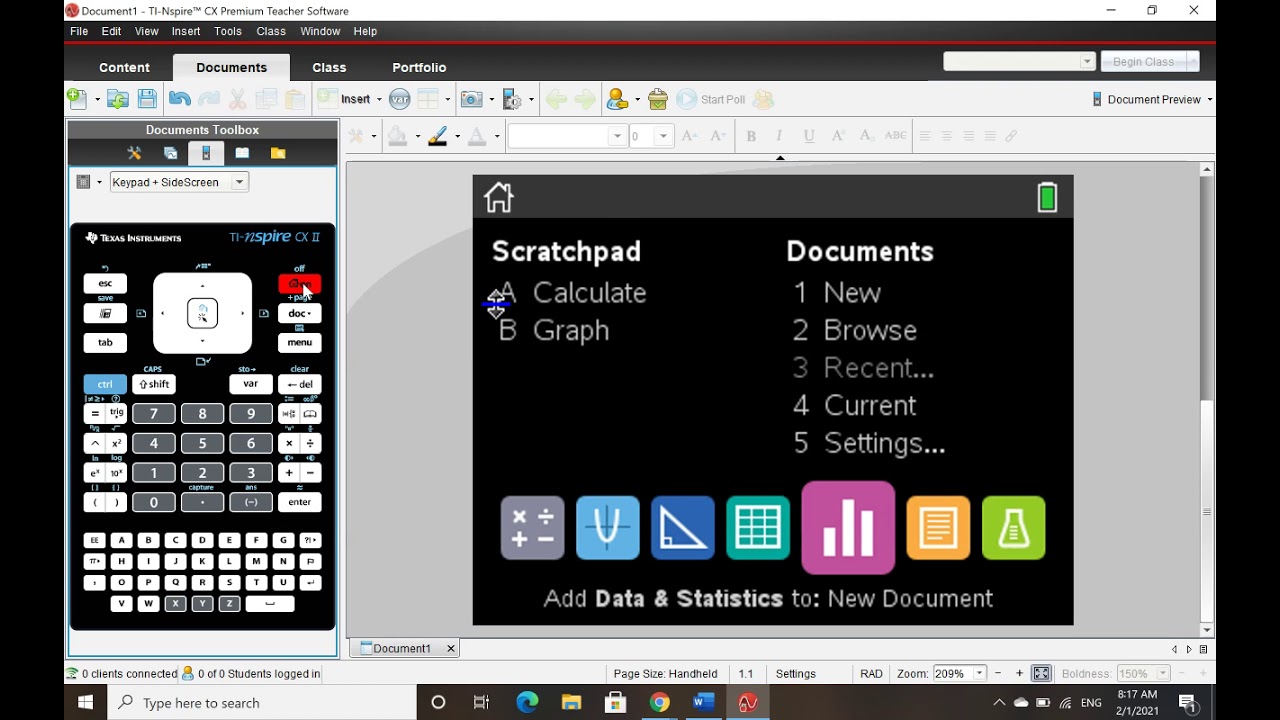
Task: Click the line color pencil icon
Action: tap(437, 136)
